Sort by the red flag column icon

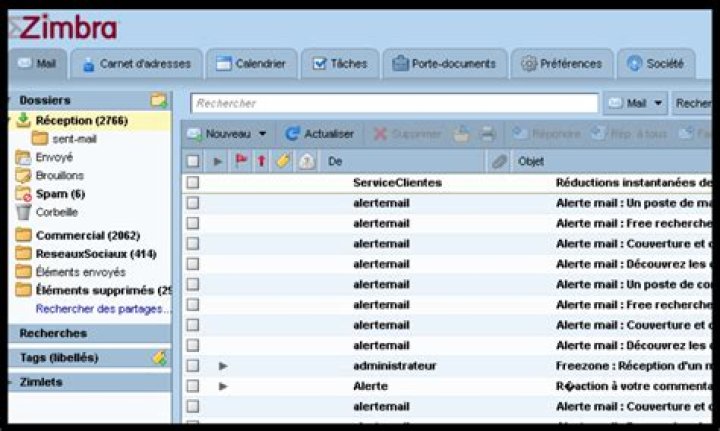click(x=241, y=161)
